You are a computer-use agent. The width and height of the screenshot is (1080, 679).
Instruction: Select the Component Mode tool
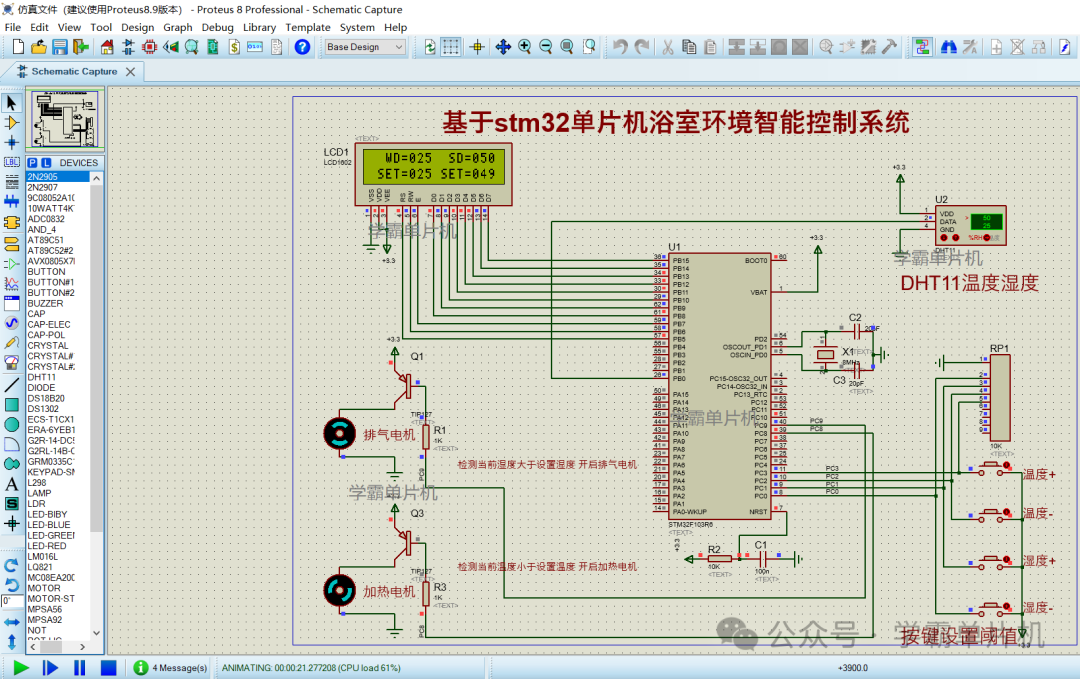(x=12, y=123)
